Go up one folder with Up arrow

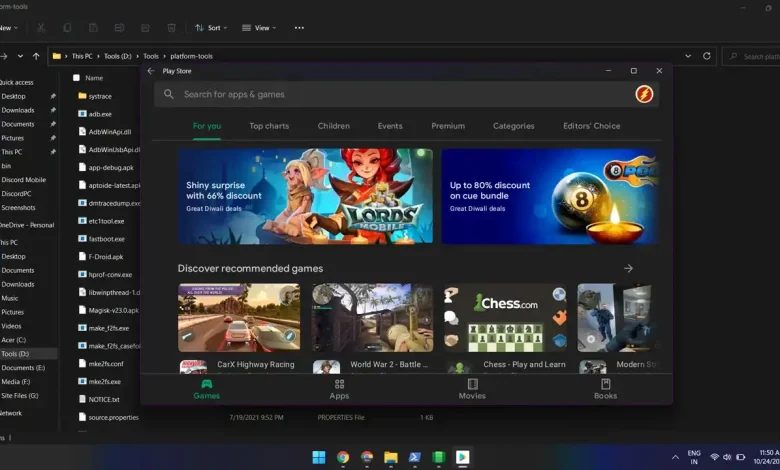[x=36, y=56]
